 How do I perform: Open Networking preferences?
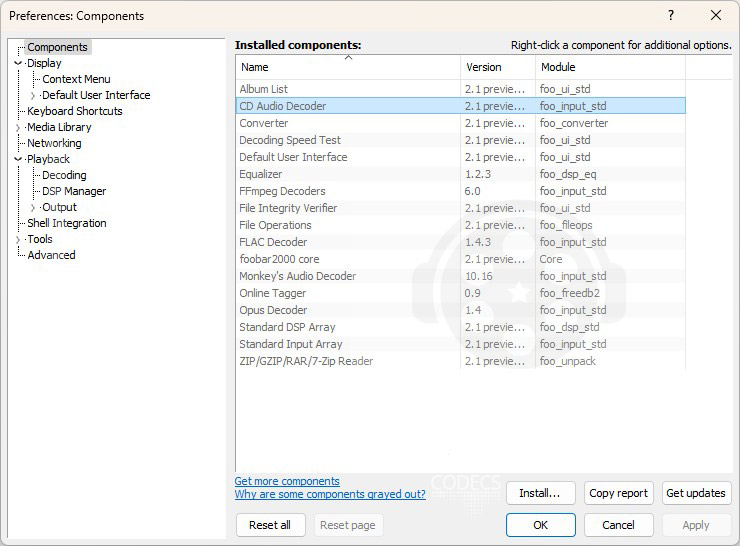54,143
